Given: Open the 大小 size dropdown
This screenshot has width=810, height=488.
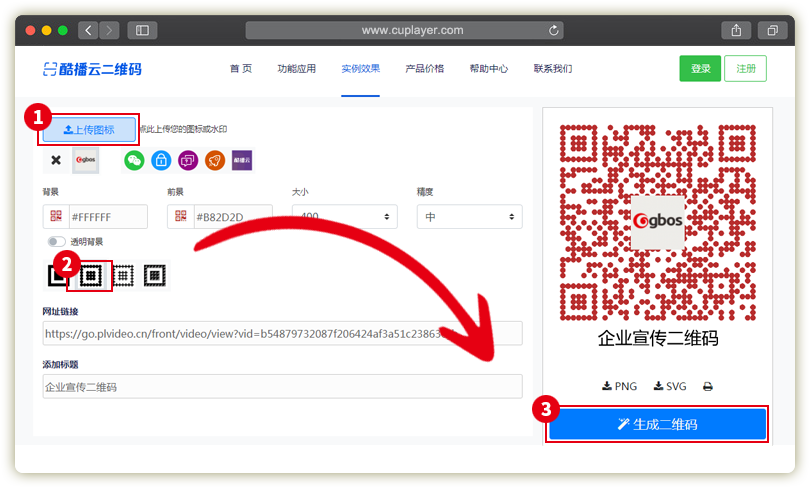Looking at the screenshot, I should tap(344, 217).
